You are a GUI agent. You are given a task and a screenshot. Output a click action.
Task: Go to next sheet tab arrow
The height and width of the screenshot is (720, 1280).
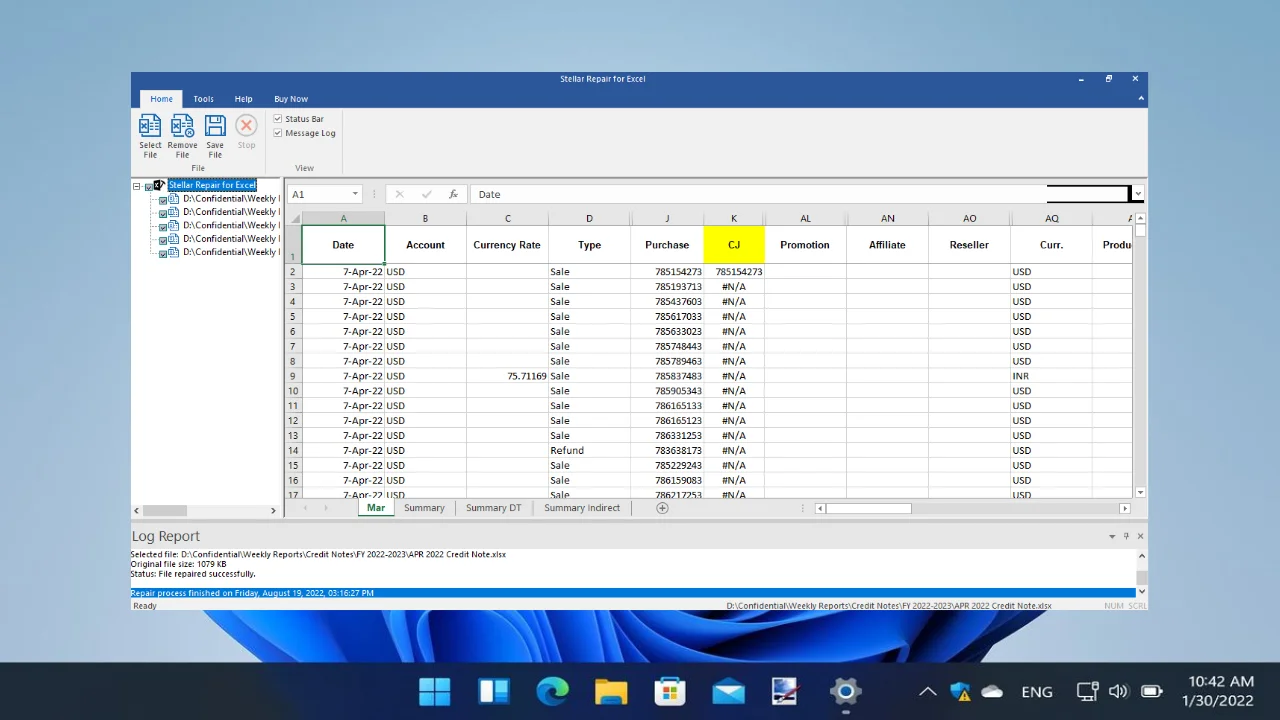click(x=327, y=508)
